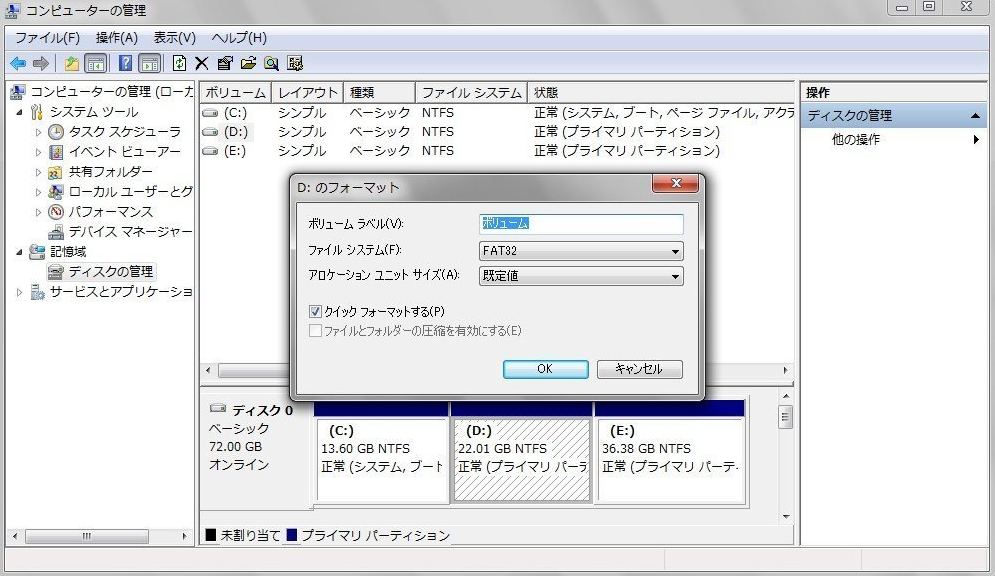This screenshot has height=576, width=995.
Task: Click the ディスクの管理 tree icon
Action: click(x=56, y=272)
